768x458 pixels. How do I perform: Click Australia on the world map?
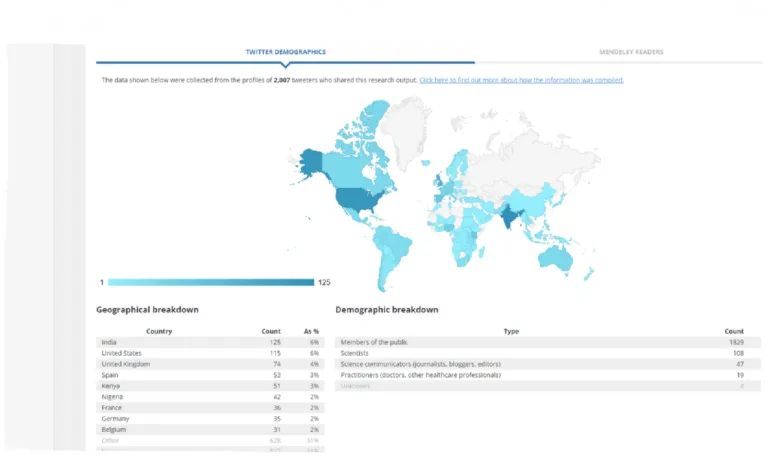(555, 257)
